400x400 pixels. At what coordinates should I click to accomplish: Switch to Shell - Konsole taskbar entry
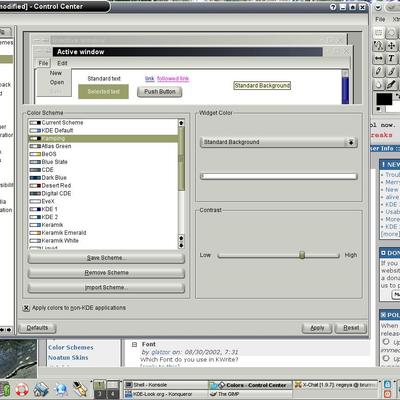[x=165, y=385]
